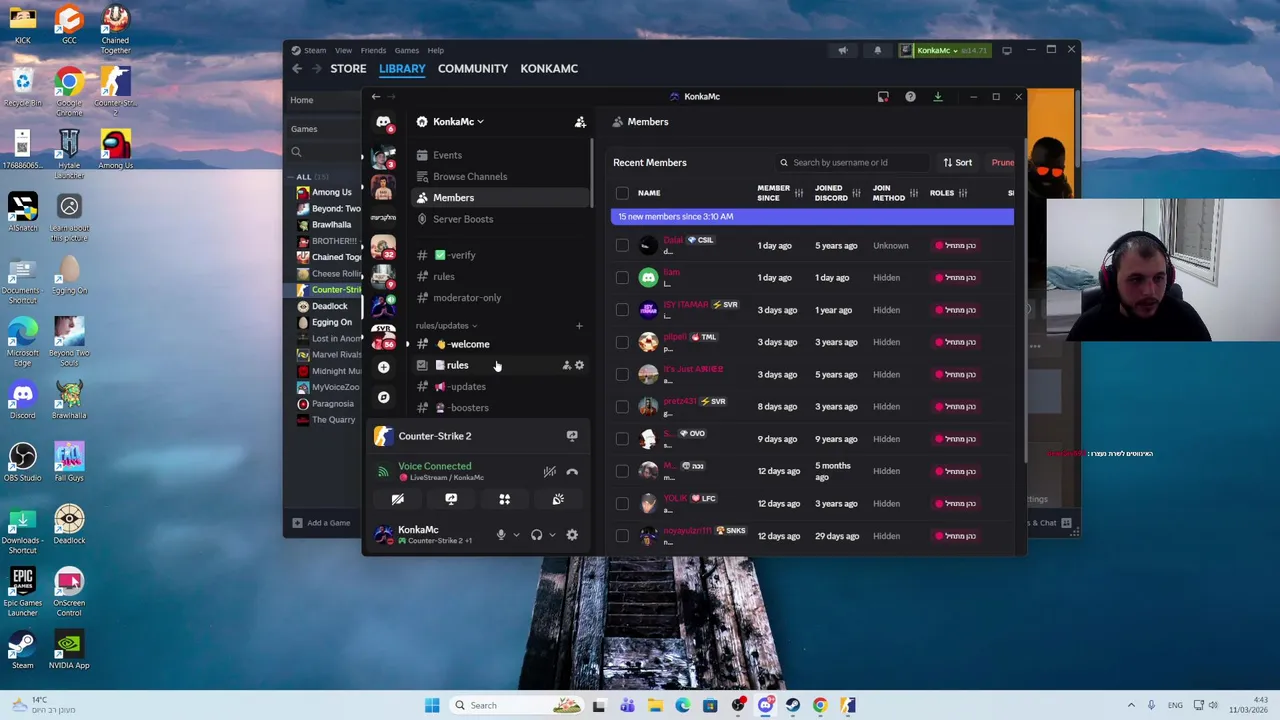Select checkbox for member ISY ITAMAR
Screen dimensions: 1280x720
tap(622, 310)
